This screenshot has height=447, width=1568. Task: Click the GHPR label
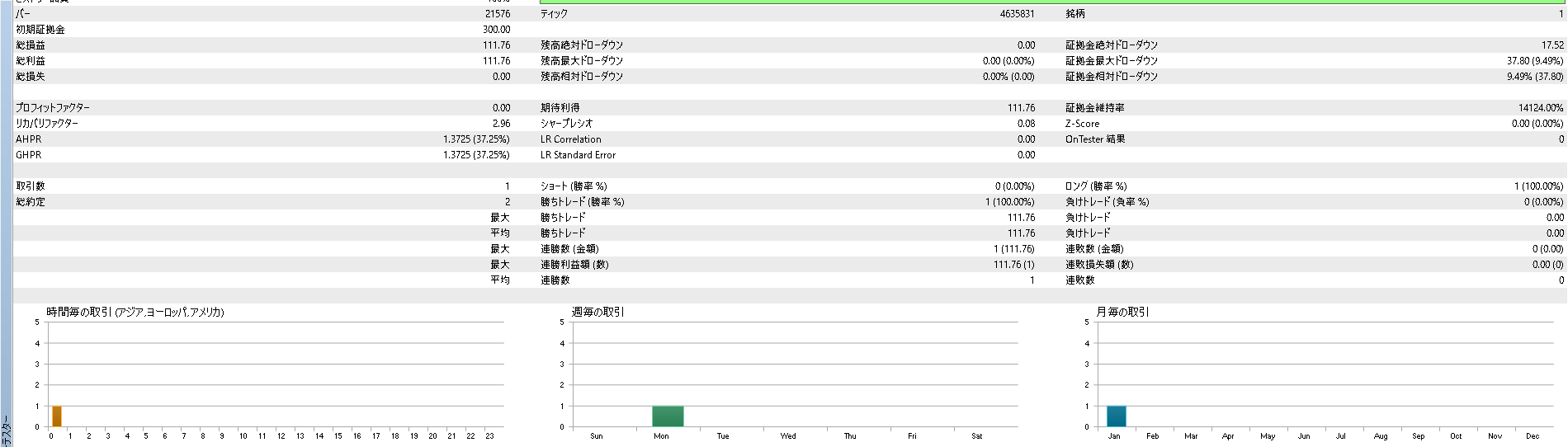28,155
